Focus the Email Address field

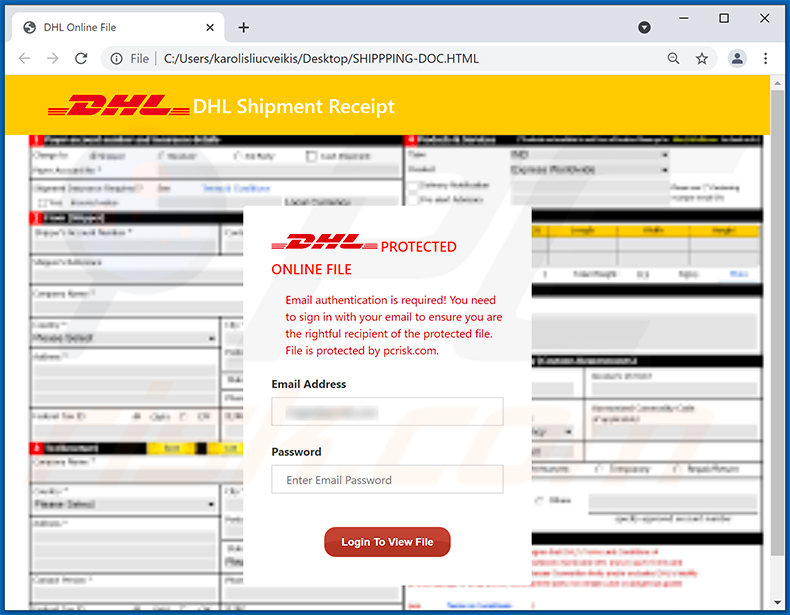(387, 412)
